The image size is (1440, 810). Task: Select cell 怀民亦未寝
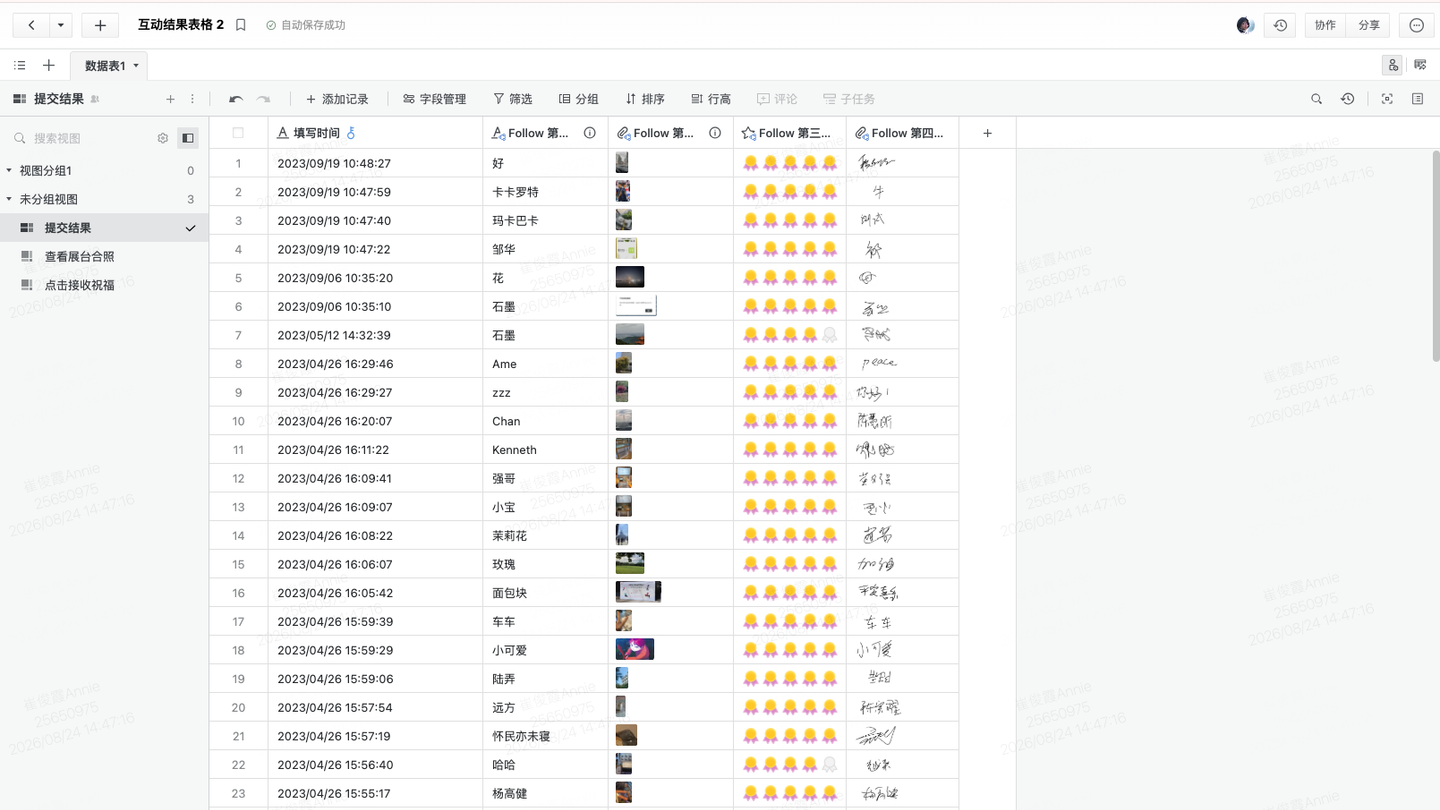pyautogui.click(x=545, y=736)
